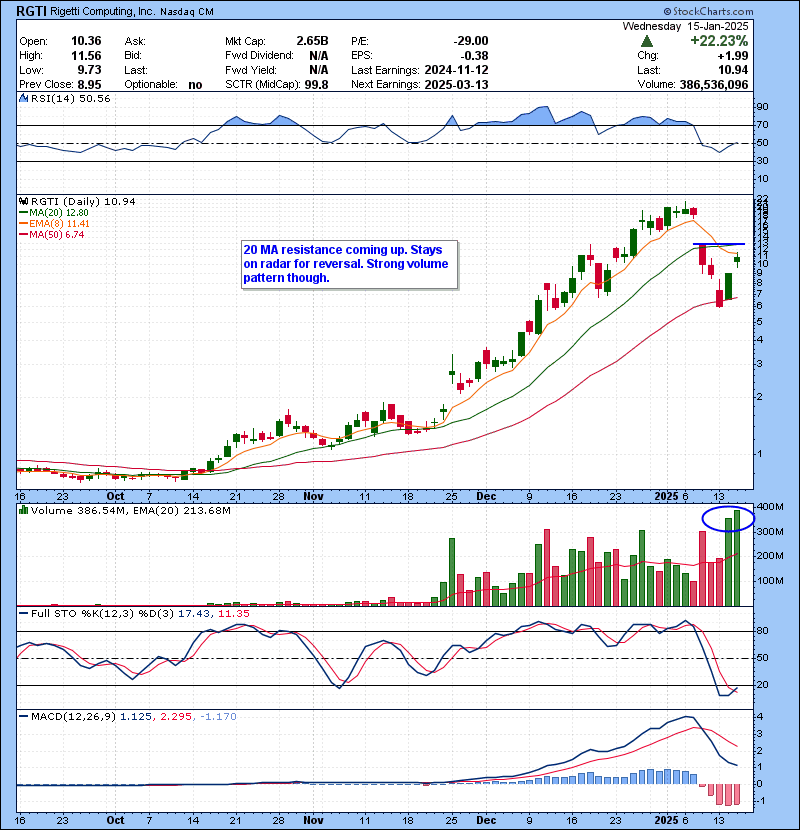Click the High price 11.56
Image resolution: width=800 pixels, height=830 pixels.
[86, 56]
